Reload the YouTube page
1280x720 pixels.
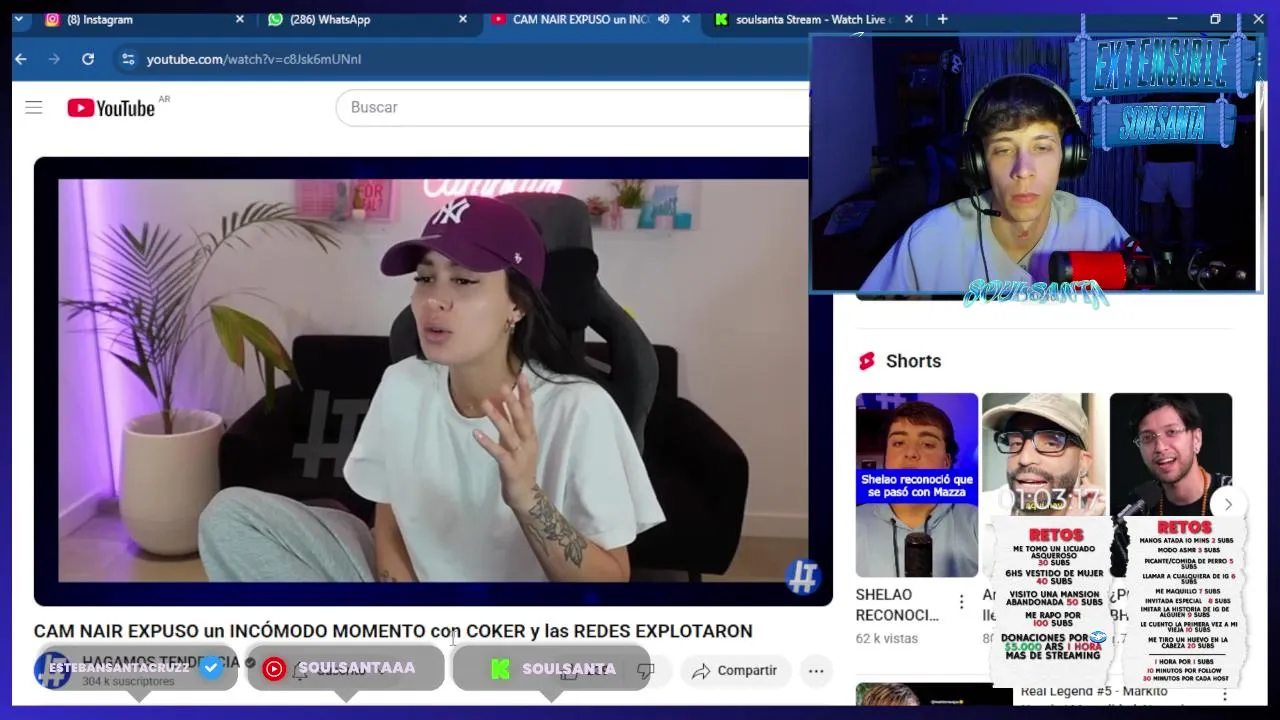[88, 59]
